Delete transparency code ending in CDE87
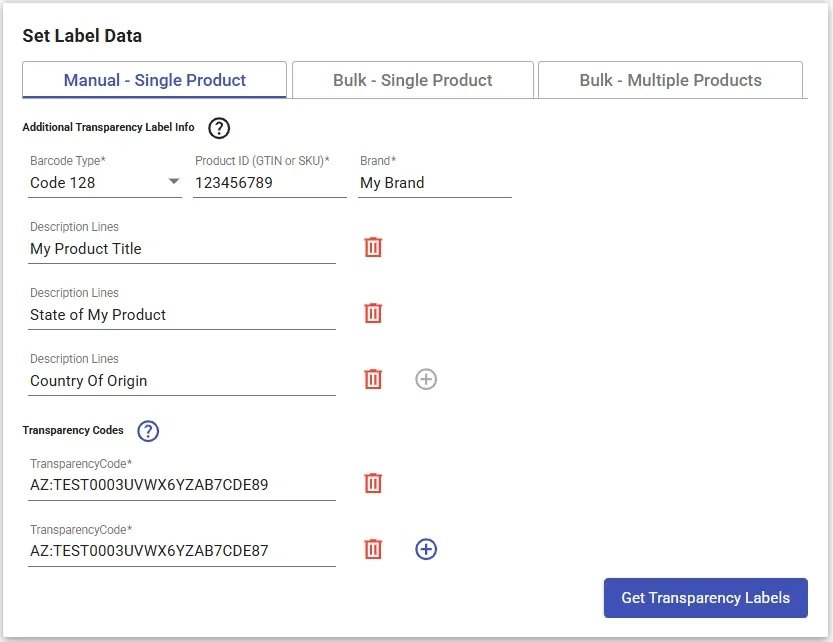 373,549
